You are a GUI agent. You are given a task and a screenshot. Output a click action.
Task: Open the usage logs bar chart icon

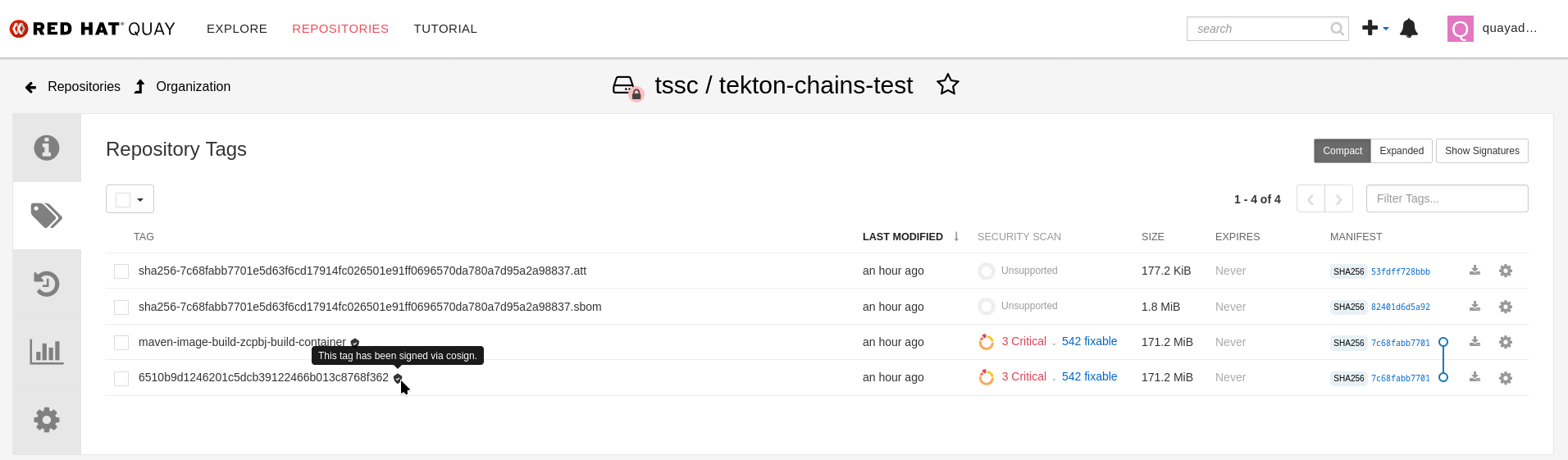47,352
